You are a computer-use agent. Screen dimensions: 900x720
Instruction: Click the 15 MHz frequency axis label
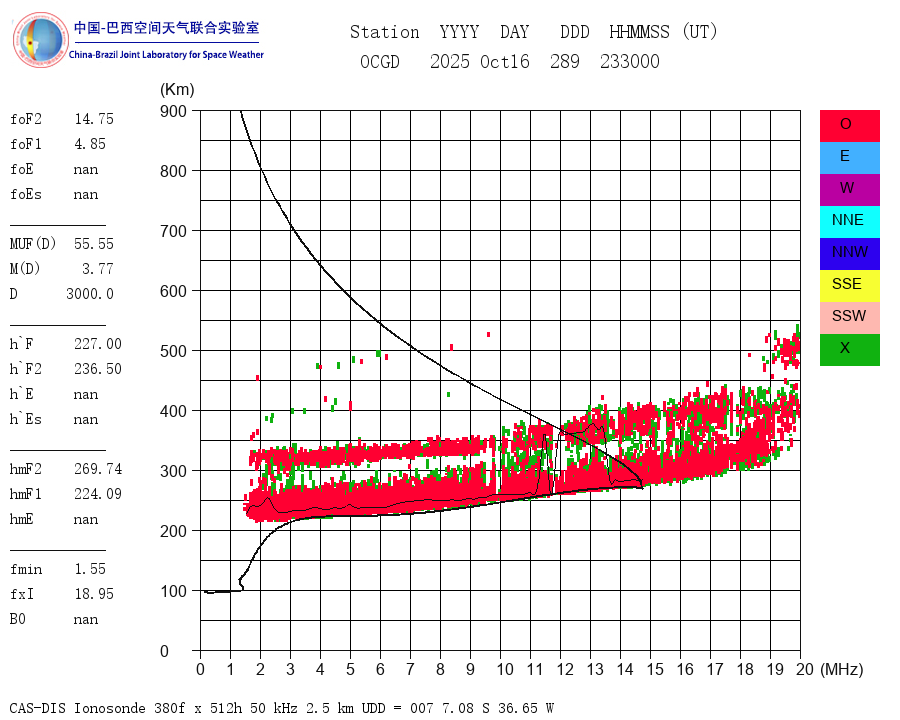click(x=655, y=669)
